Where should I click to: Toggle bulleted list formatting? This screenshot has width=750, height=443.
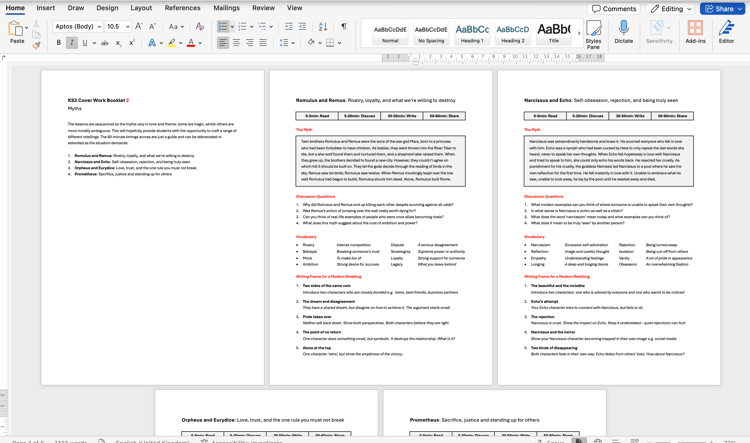click(x=223, y=27)
